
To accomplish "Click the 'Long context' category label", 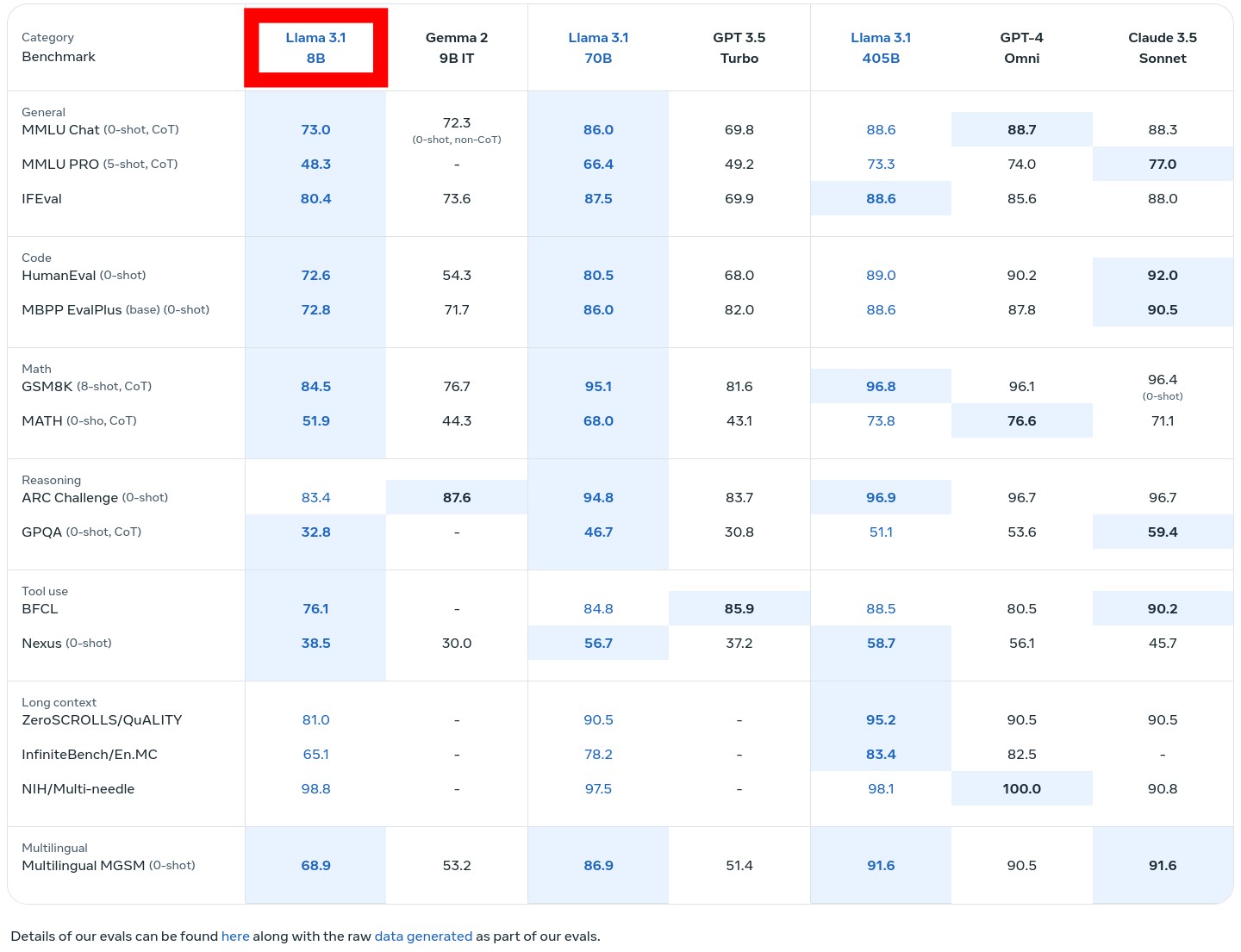I will (59, 702).
